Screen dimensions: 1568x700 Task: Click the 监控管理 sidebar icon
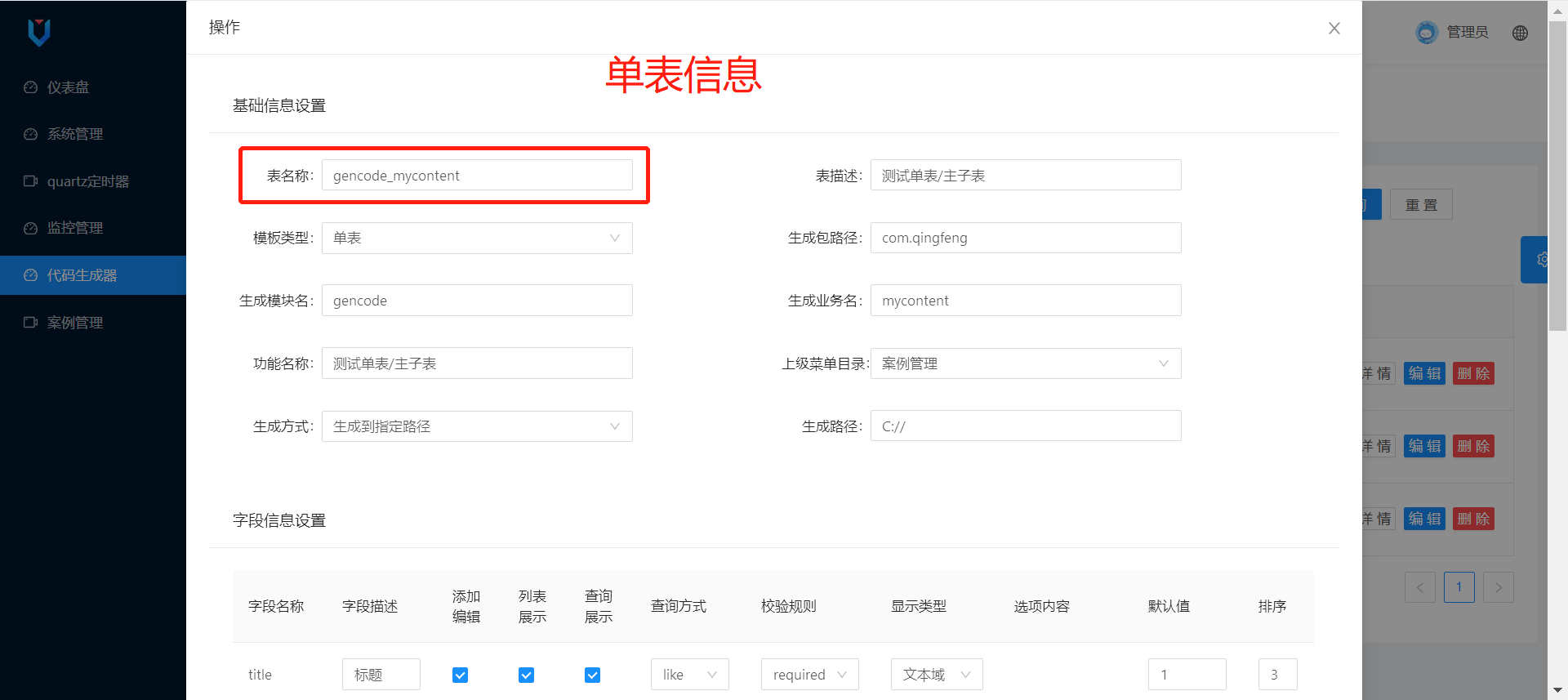[x=31, y=228]
